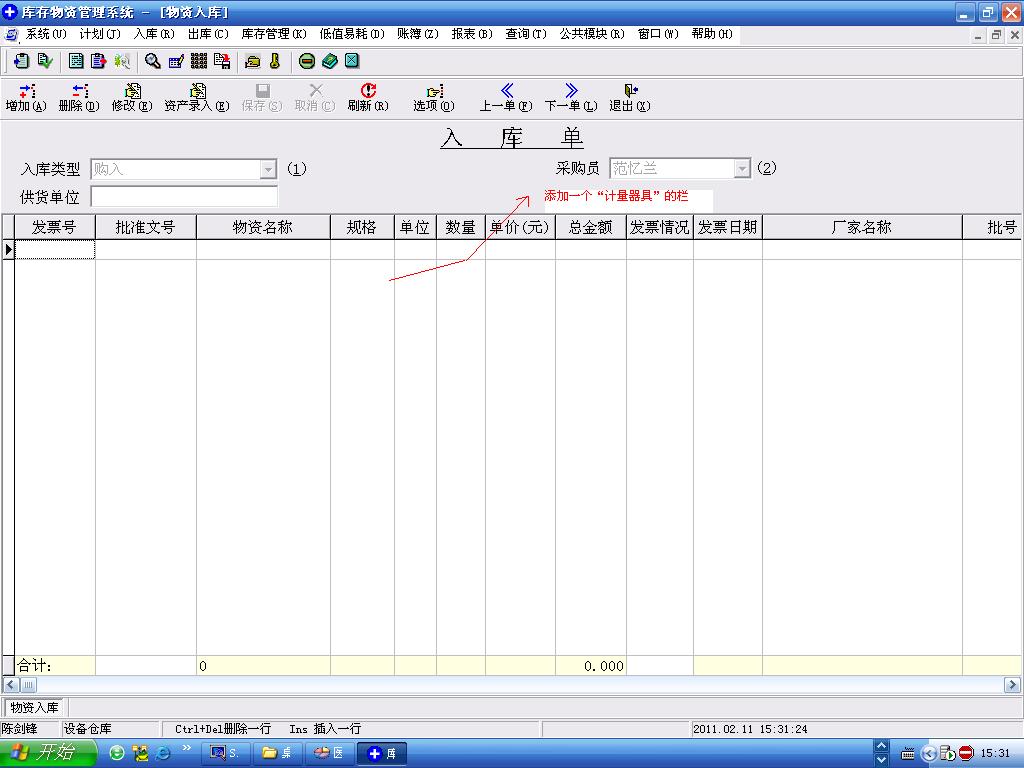Select the 物资入库 window tab at bottom
Screen dimensions: 1024x768
34,707
